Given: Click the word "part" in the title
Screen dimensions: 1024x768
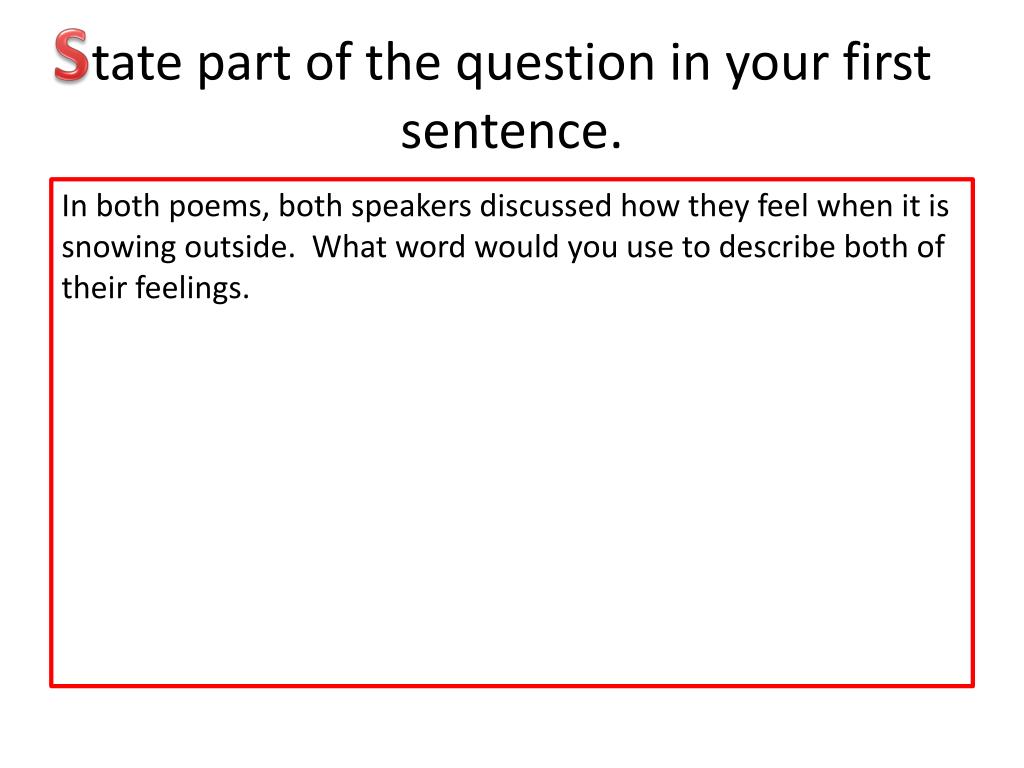Looking at the screenshot, I should pyautogui.click(x=244, y=65).
